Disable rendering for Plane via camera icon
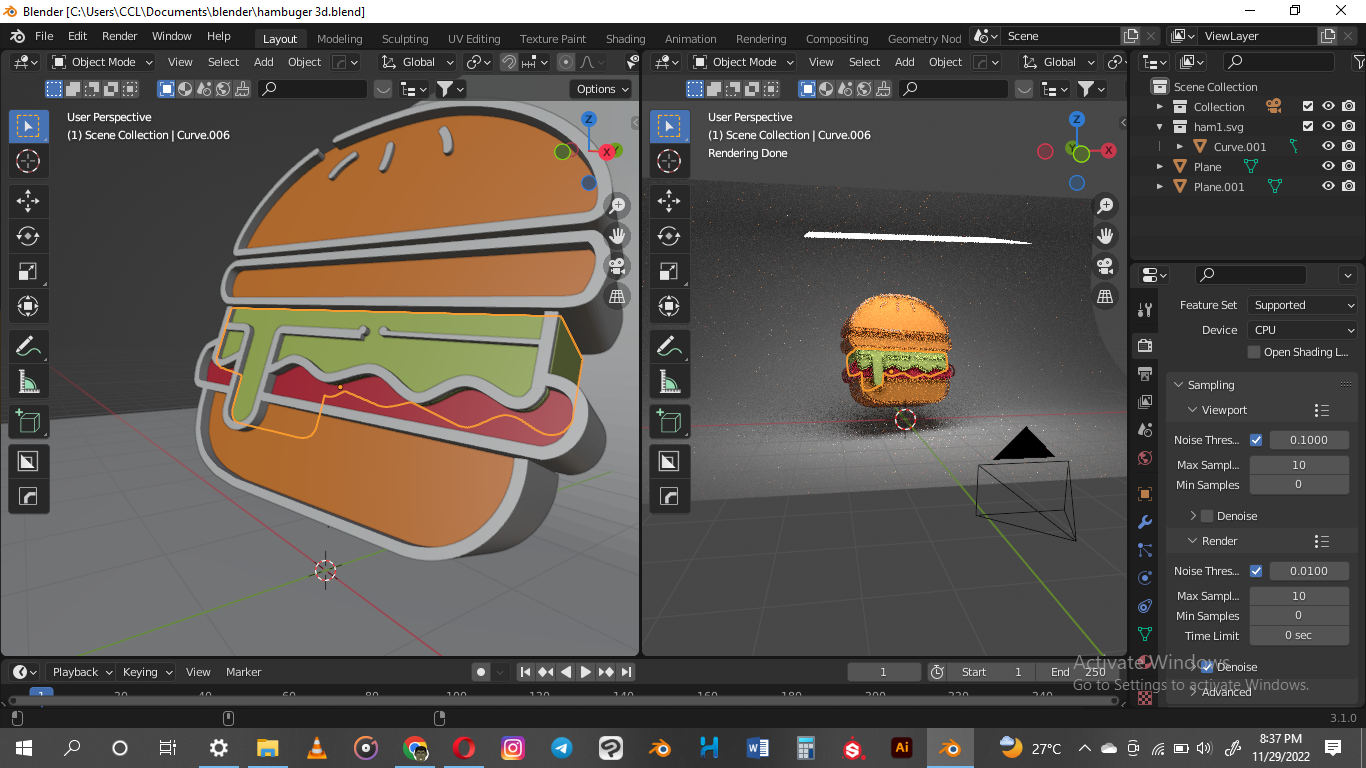 [1349, 166]
